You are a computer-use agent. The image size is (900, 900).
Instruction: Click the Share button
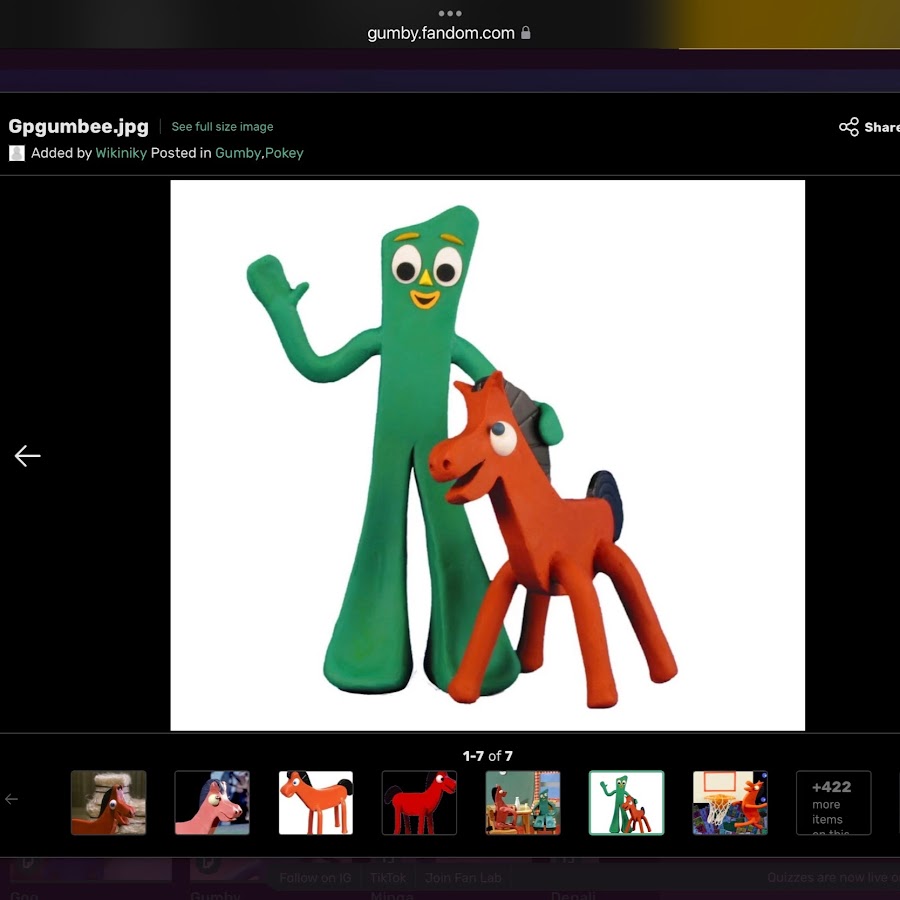869,127
